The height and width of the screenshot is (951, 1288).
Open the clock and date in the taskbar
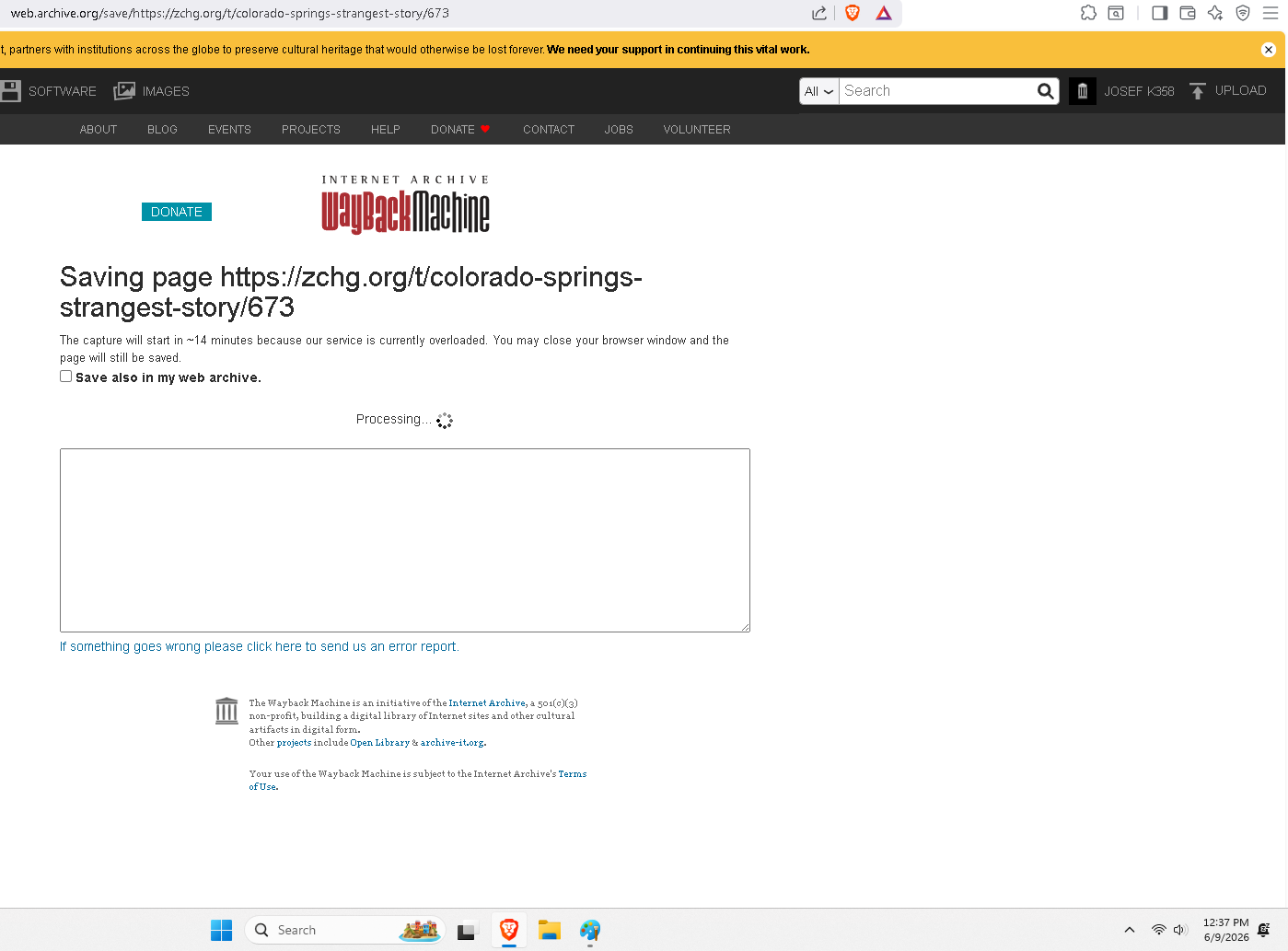tap(1226, 930)
